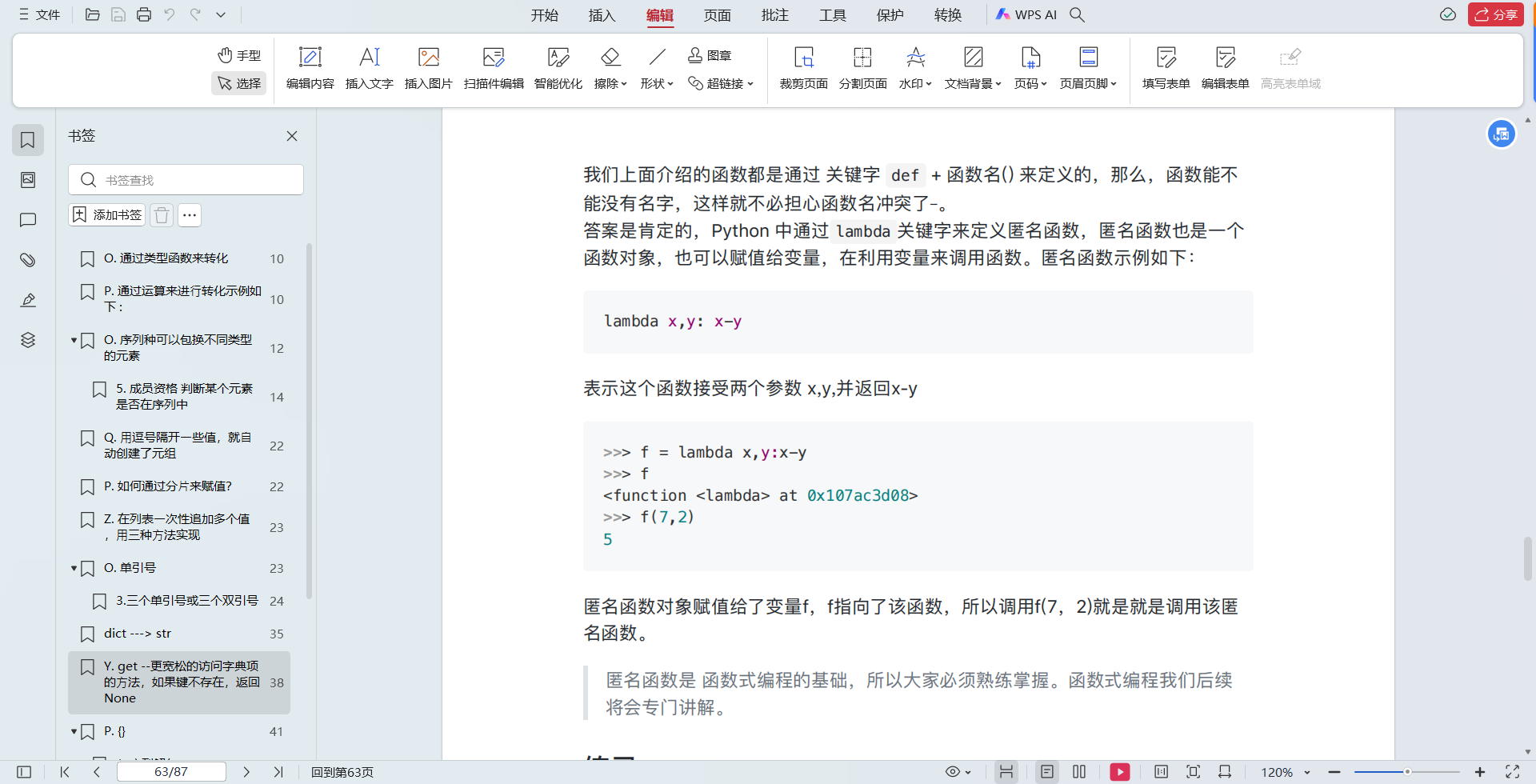Open the 120% zoom level dropdown

click(1286, 772)
